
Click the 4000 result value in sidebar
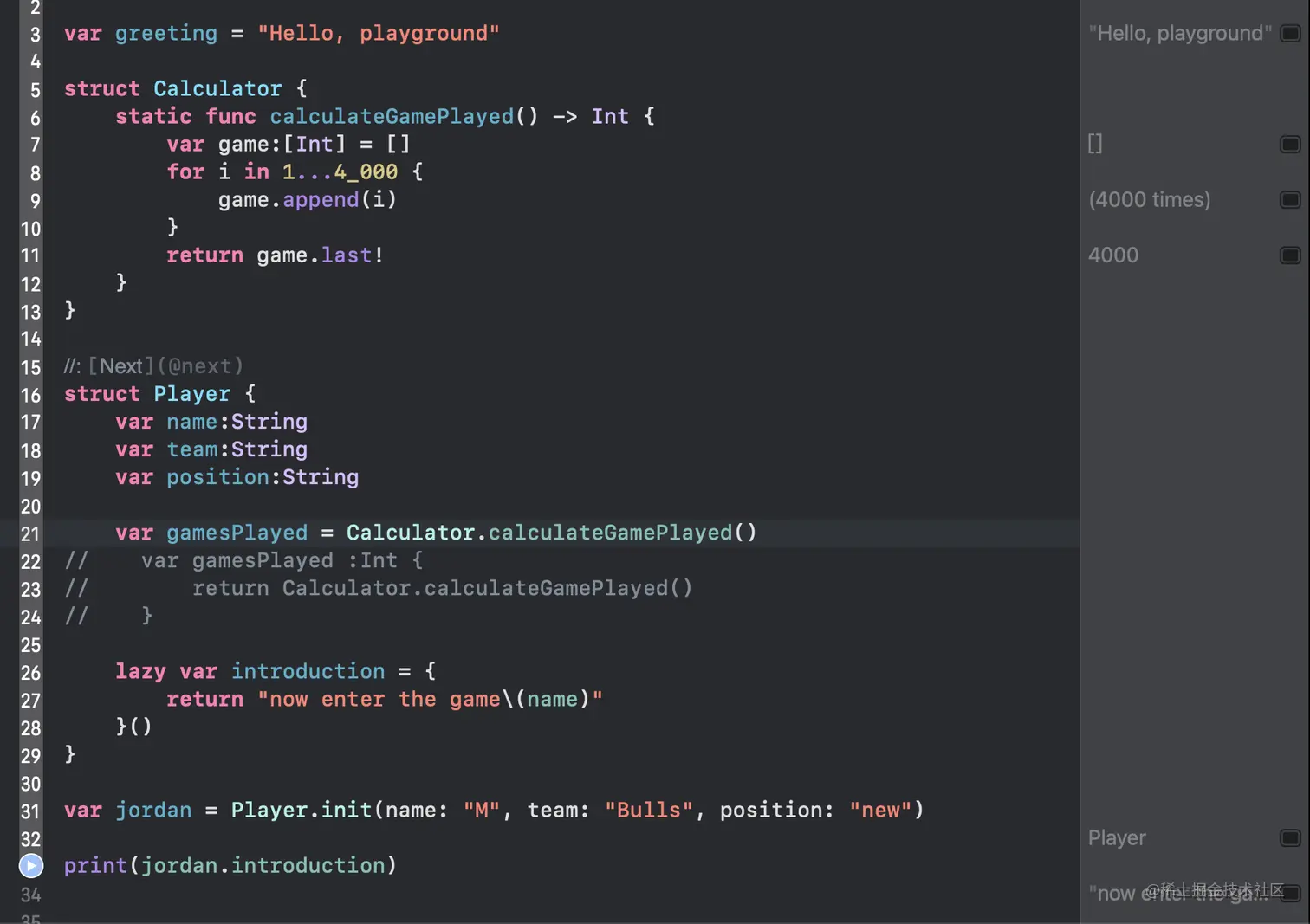pos(1113,255)
